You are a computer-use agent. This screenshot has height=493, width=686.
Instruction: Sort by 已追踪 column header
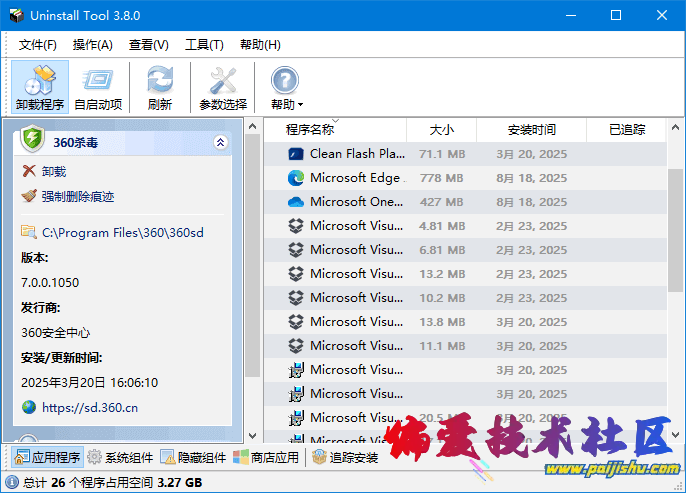click(x=627, y=129)
